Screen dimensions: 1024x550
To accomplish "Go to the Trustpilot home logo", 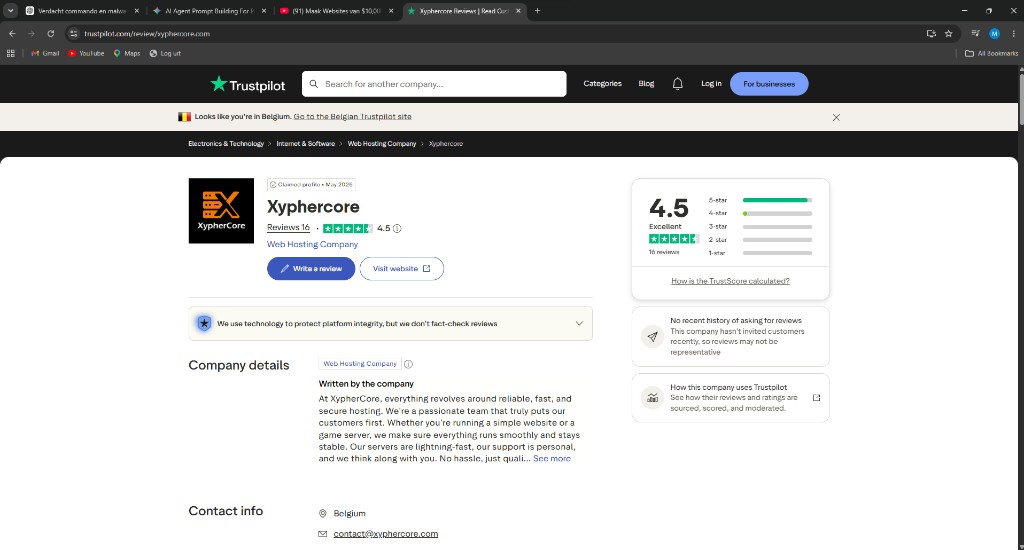I will [248, 84].
